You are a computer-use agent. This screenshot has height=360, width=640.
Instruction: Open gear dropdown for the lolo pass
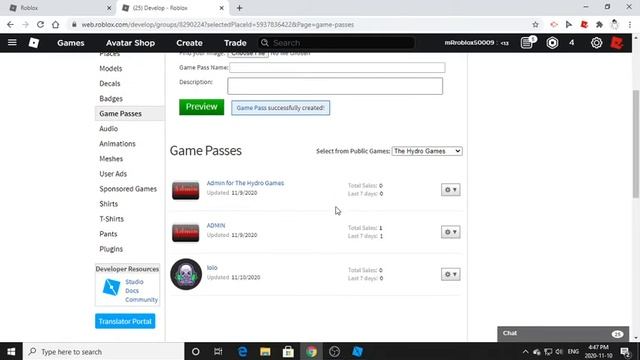451,274
